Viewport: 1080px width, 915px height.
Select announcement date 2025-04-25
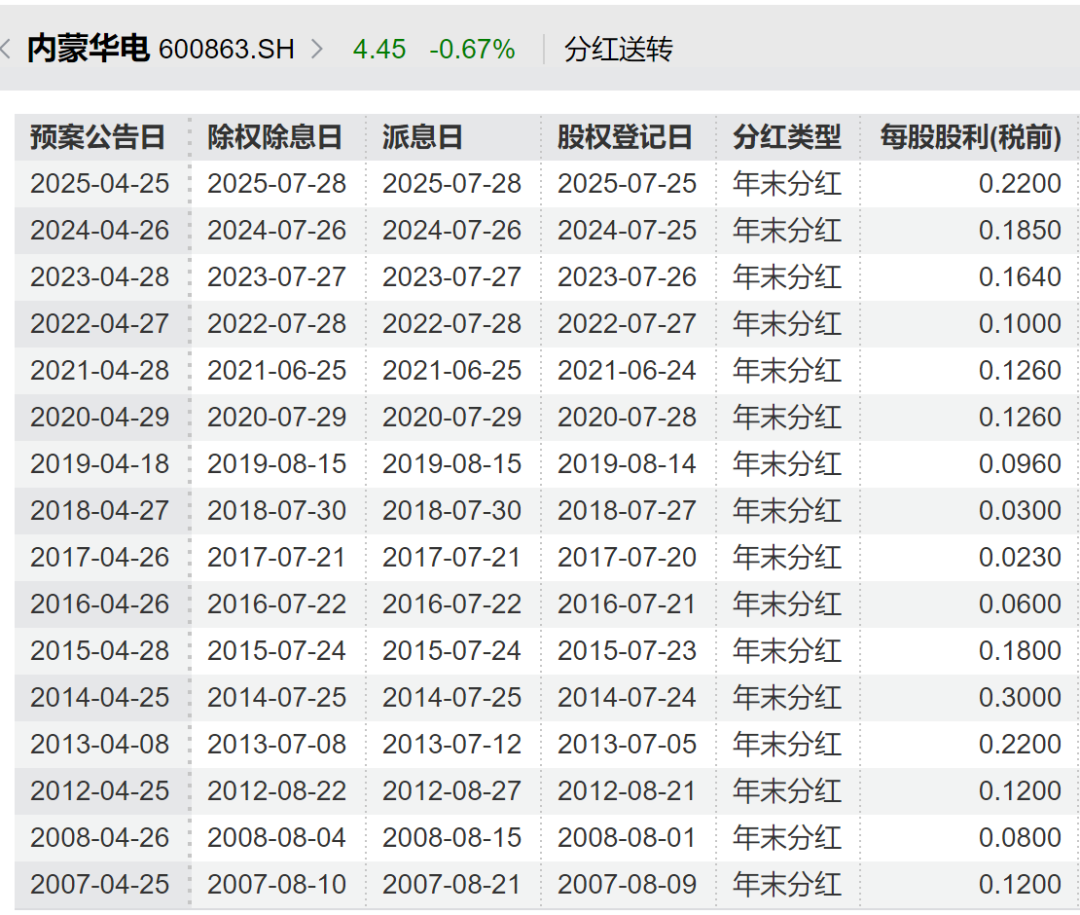100,184
